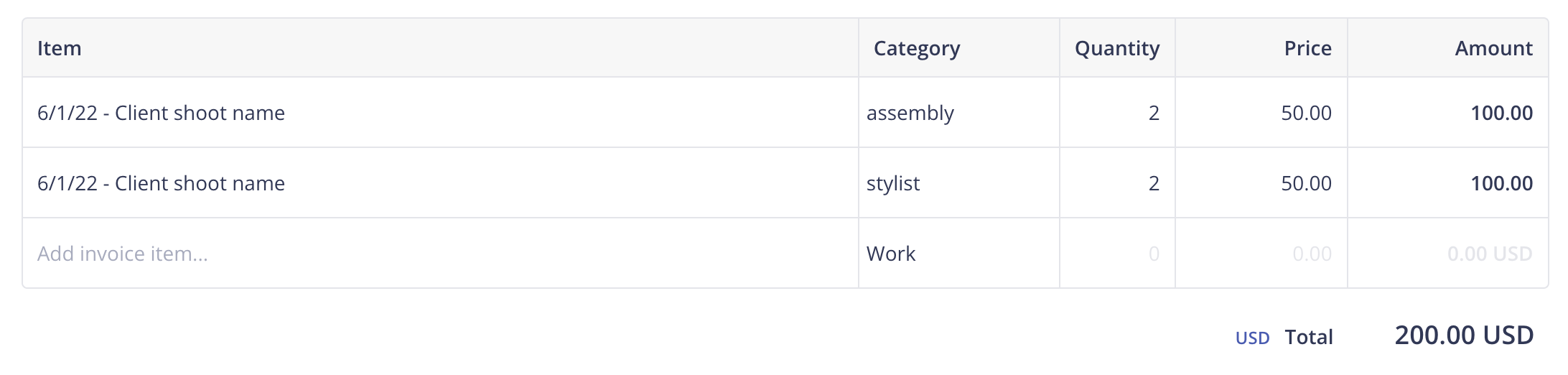Click the Quantity column header
Screen dimensions: 1568x375
click(1117, 48)
